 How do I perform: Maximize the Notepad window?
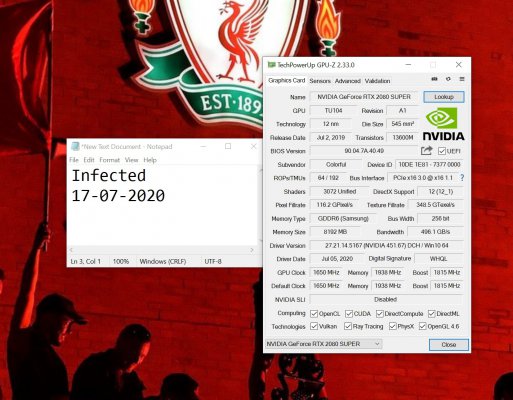click(x=228, y=146)
